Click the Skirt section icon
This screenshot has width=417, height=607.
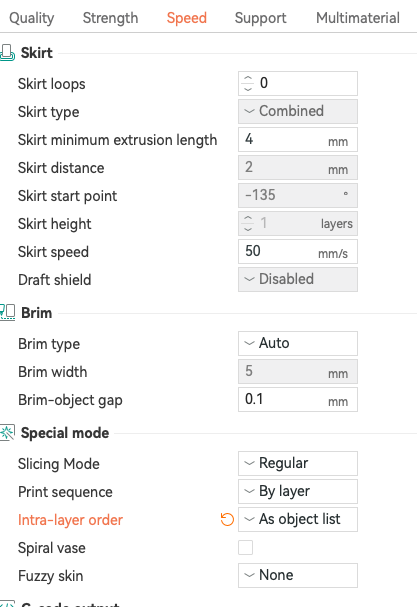pyautogui.click(x=7, y=52)
